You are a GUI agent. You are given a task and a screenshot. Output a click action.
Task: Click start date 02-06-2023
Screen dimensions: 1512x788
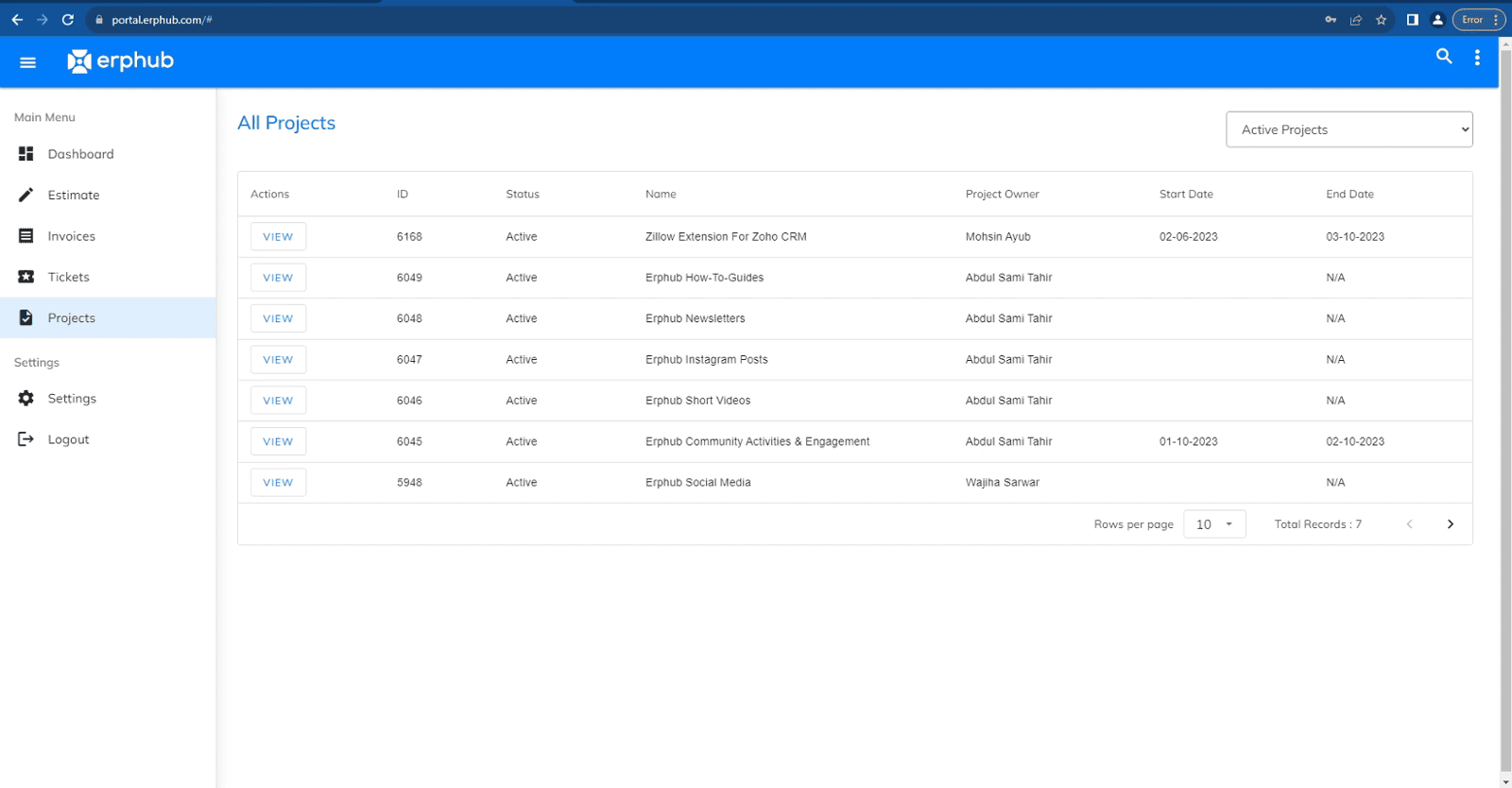[1188, 237]
